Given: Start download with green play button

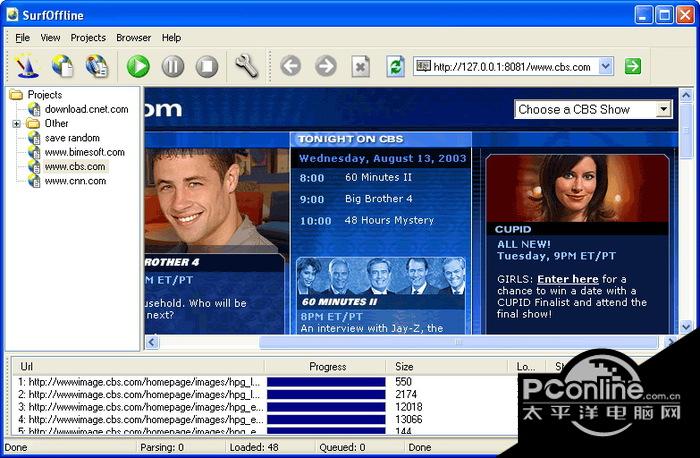Looking at the screenshot, I should [x=138, y=67].
